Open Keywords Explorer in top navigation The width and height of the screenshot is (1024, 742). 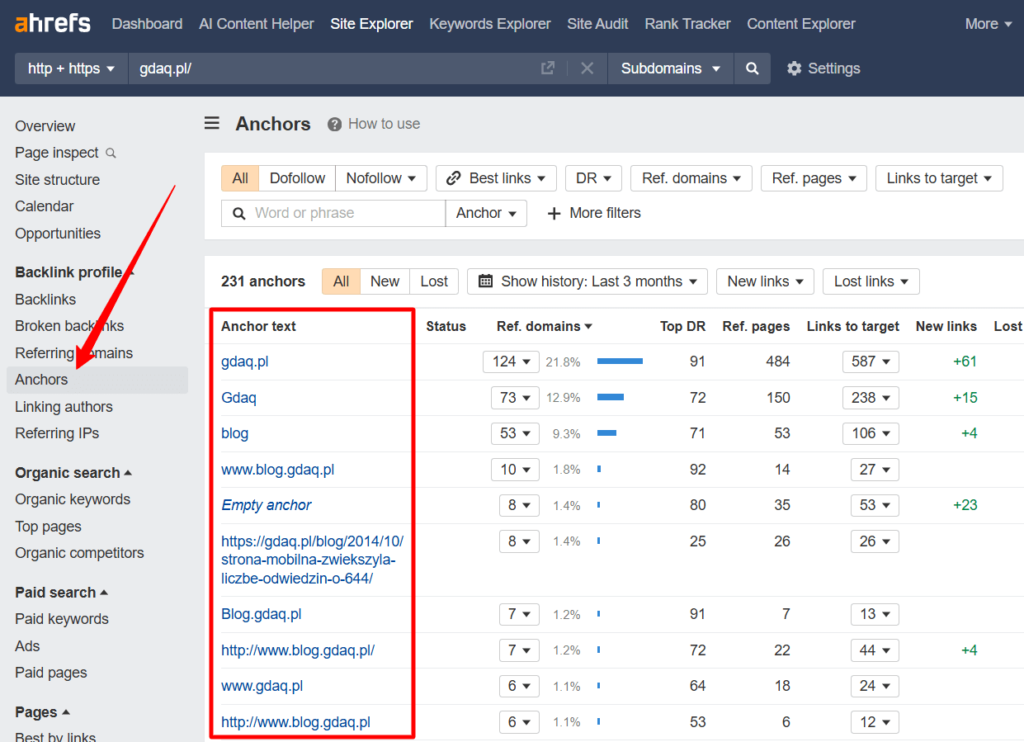[490, 24]
